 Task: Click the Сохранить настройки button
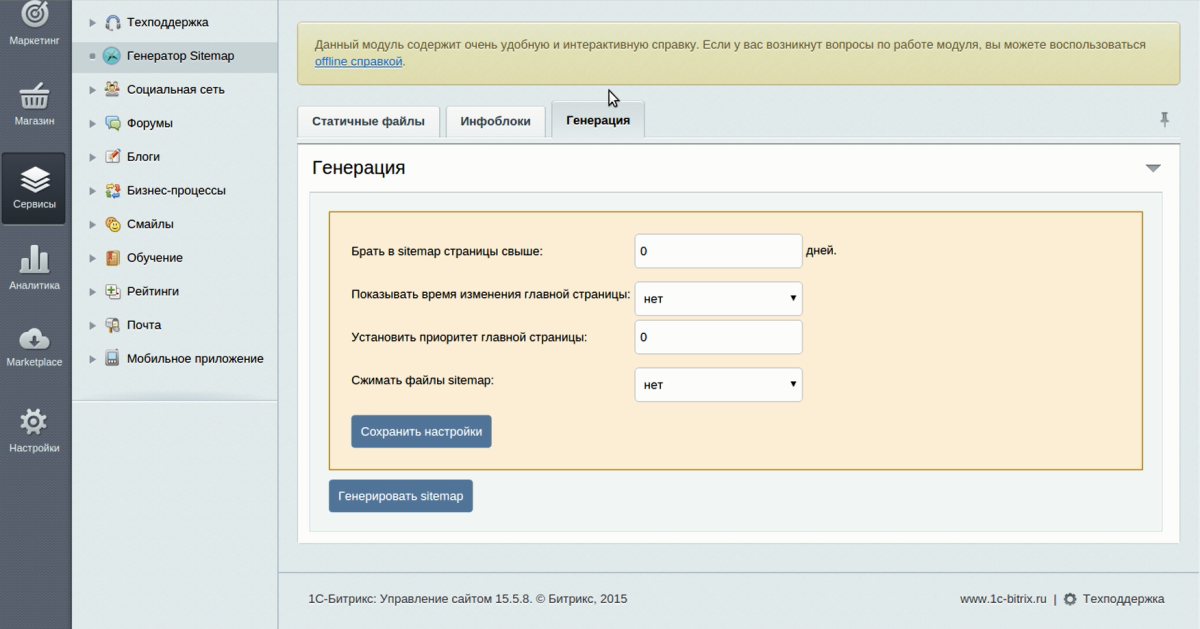pos(420,431)
